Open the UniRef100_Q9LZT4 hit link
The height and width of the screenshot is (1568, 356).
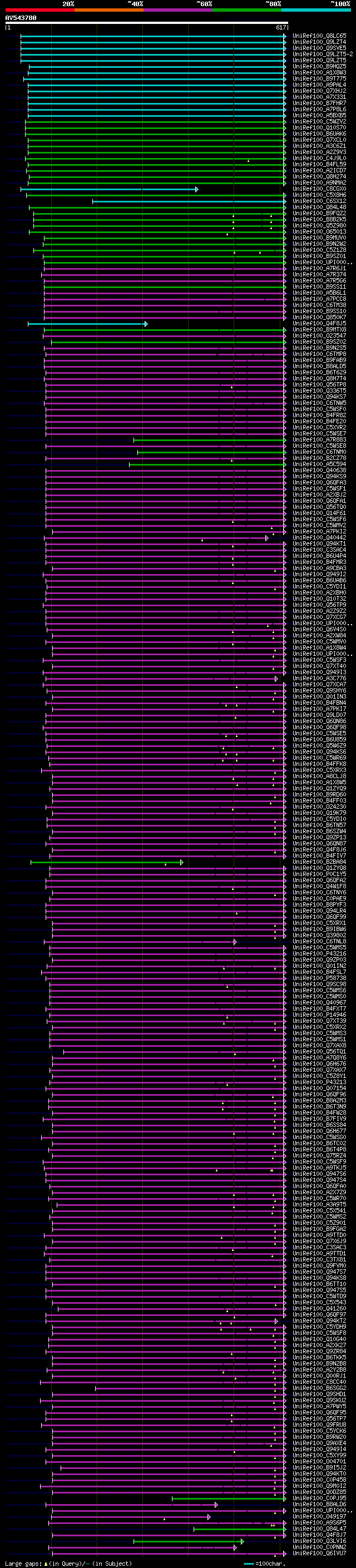319,42
